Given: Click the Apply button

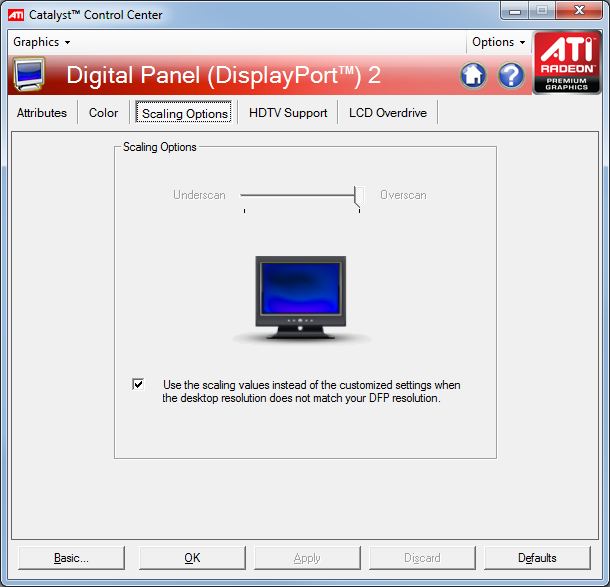Looking at the screenshot, I should coord(307,558).
